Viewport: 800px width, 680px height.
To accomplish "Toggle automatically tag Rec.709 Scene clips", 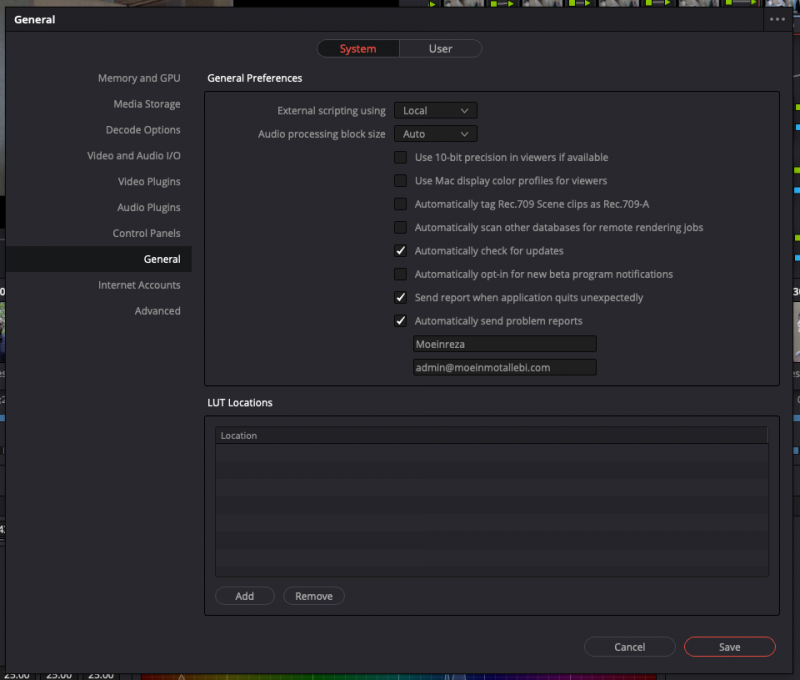I will click(401, 204).
